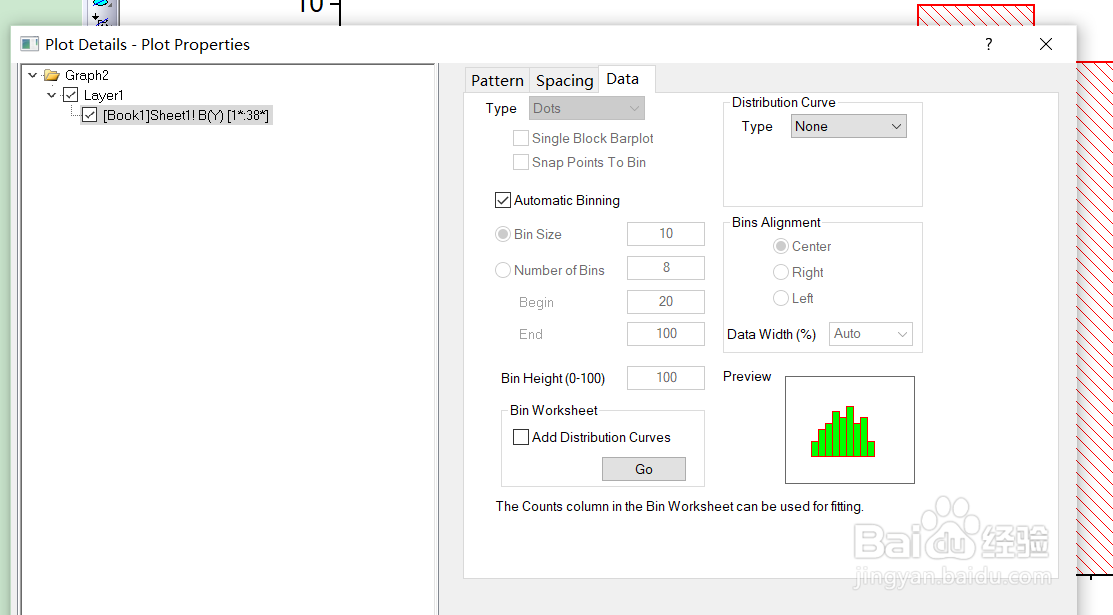Viewport: 1113px width, 615px height.
Task: Click the Go button
Action: tap(644, 469)
